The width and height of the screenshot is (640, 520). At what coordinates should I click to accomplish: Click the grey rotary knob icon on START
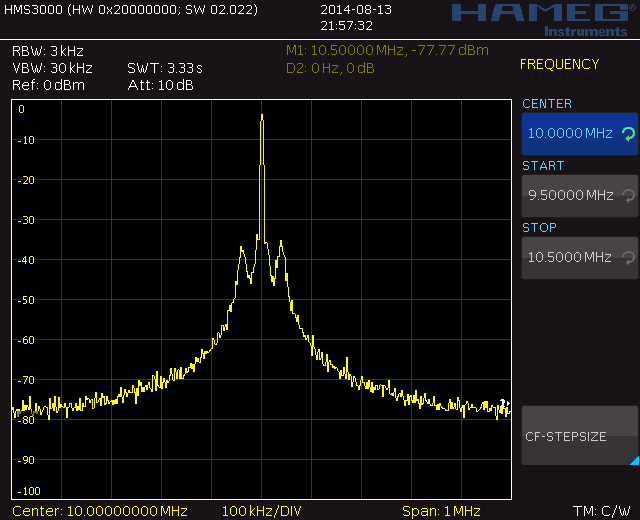629,196
